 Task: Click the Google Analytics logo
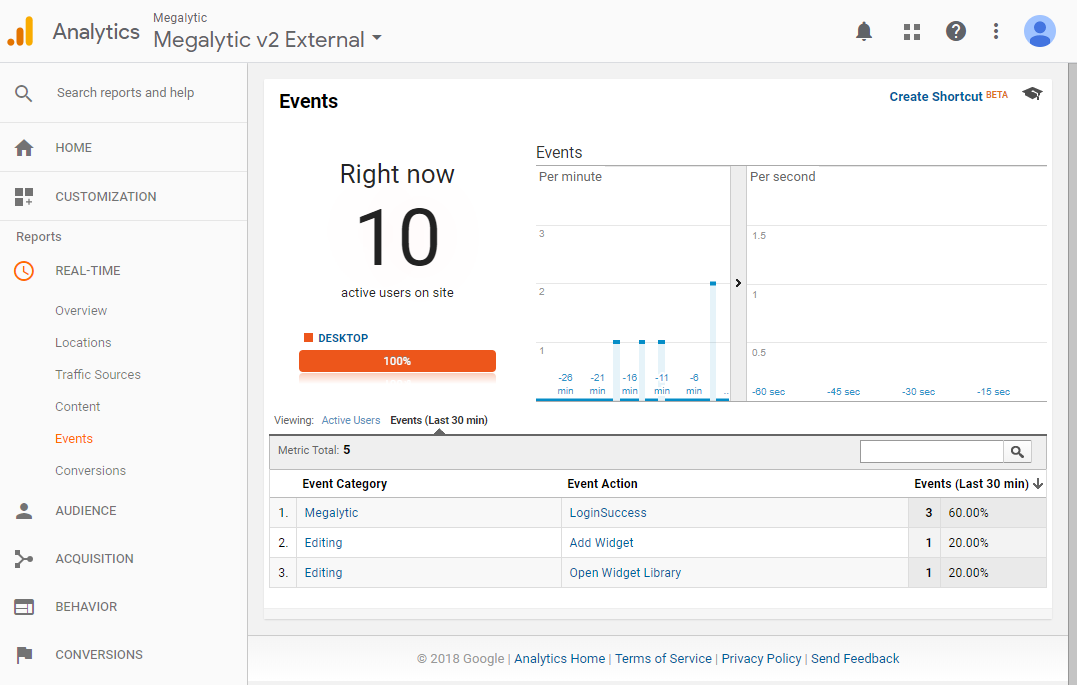click(21, 32)
